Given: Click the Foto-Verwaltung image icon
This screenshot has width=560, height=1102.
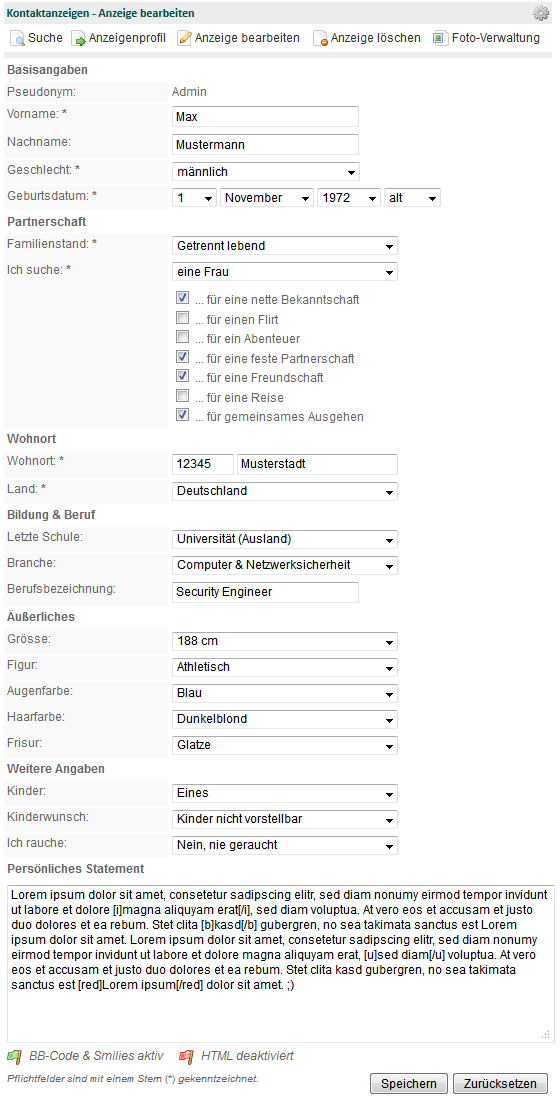Looking at the screenshot, I should [439, 39].
